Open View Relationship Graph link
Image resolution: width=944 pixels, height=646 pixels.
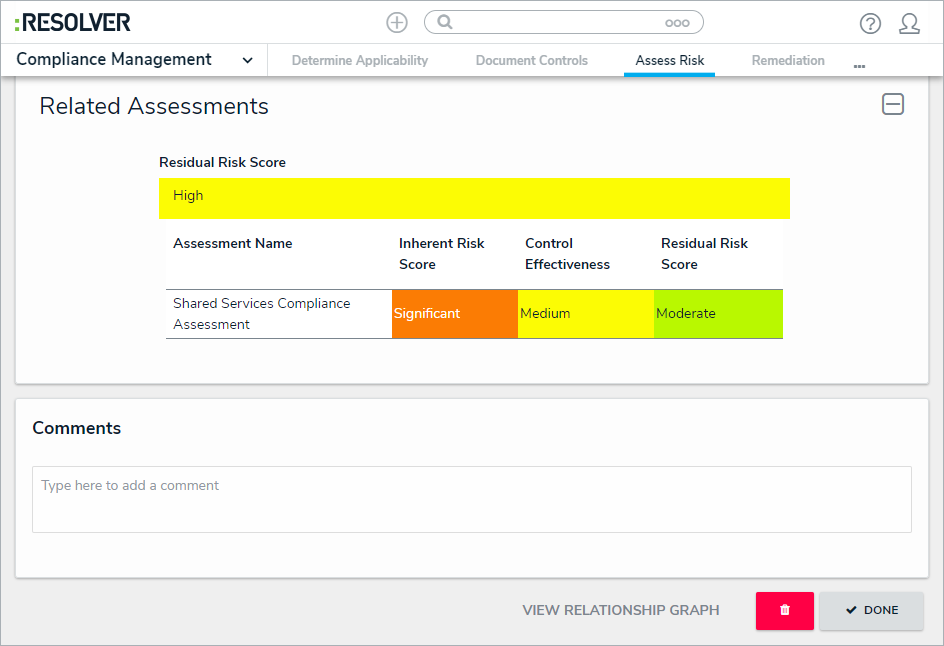coord(620,610)
